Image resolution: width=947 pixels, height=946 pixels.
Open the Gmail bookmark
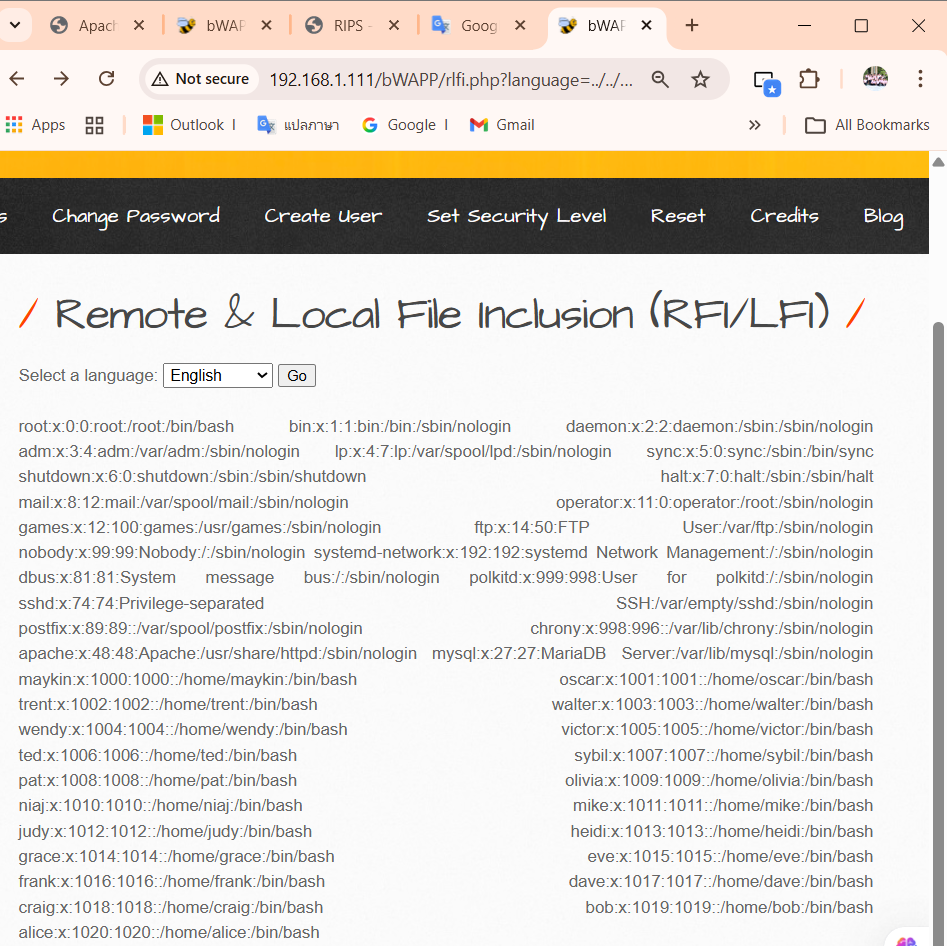(502, 125)
